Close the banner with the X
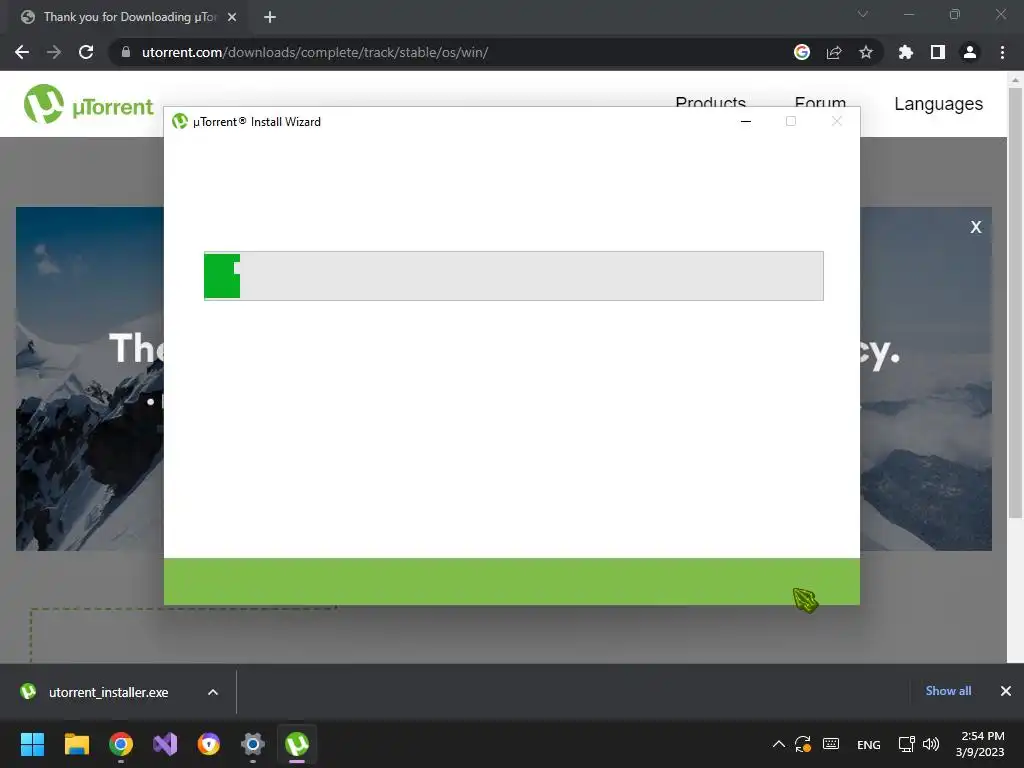 (x=976, y=227)
